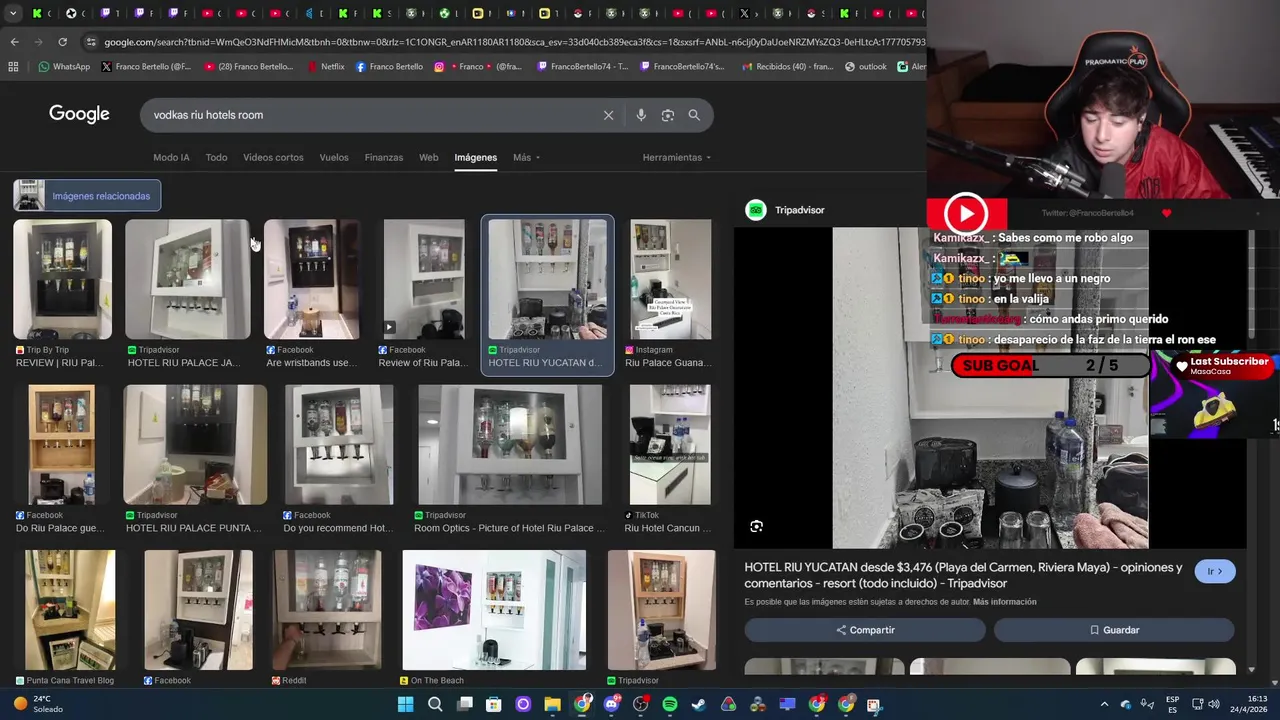Click the Ir button
The width and height of the screenshot is (1280, 720).
coord(1215,571)
